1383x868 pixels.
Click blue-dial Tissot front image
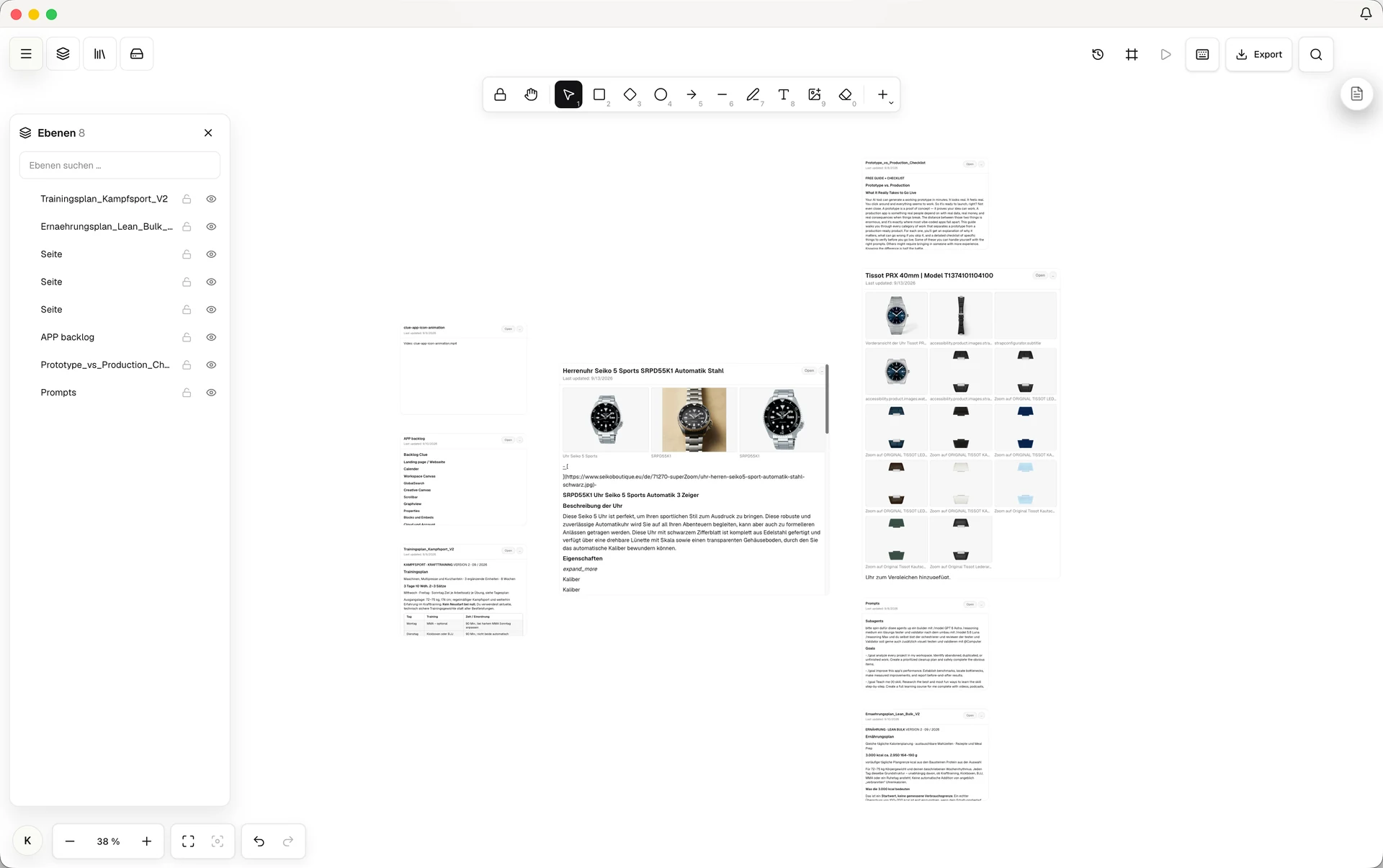(x=896, y=316)
